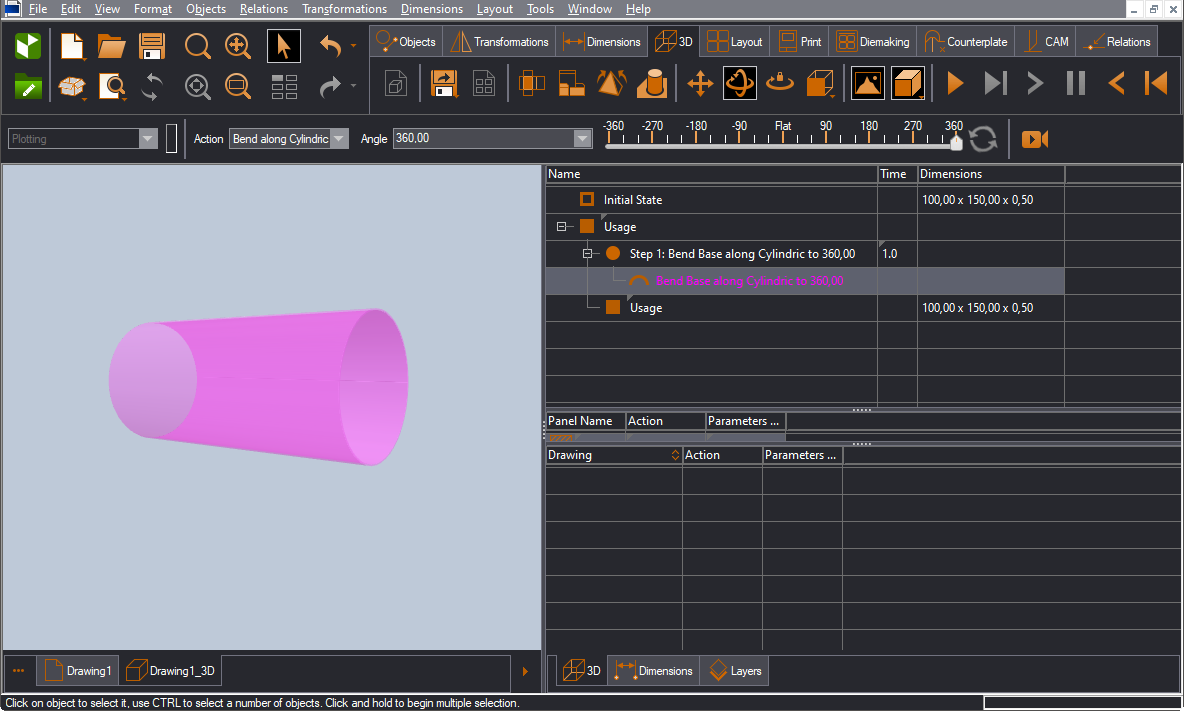Viewport: 1184px width, 711px height.
Task: Select the arrow pointer tool
Action: click(284, 46)
